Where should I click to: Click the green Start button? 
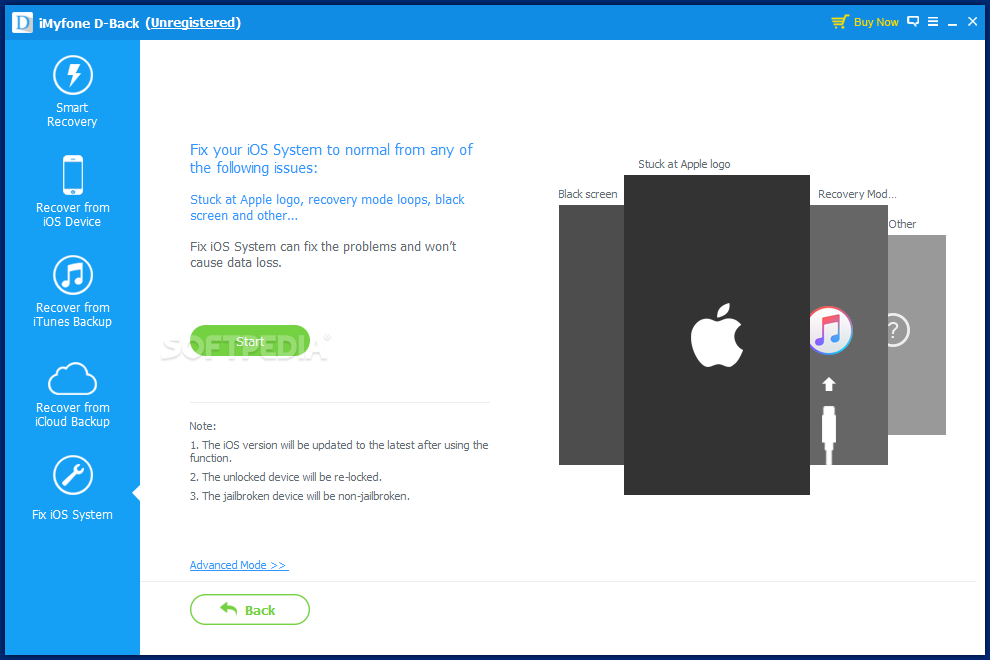250,341
